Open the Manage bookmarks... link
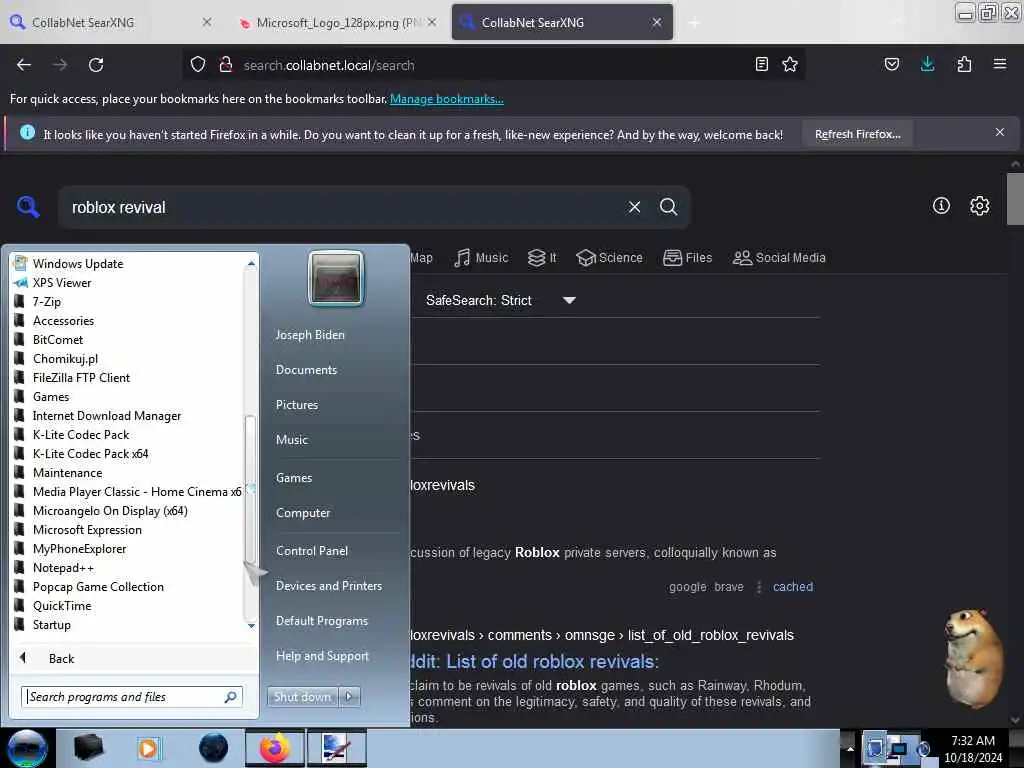Image resolution: width=1024 pixels, height=768 pixels. pos(447,99)
